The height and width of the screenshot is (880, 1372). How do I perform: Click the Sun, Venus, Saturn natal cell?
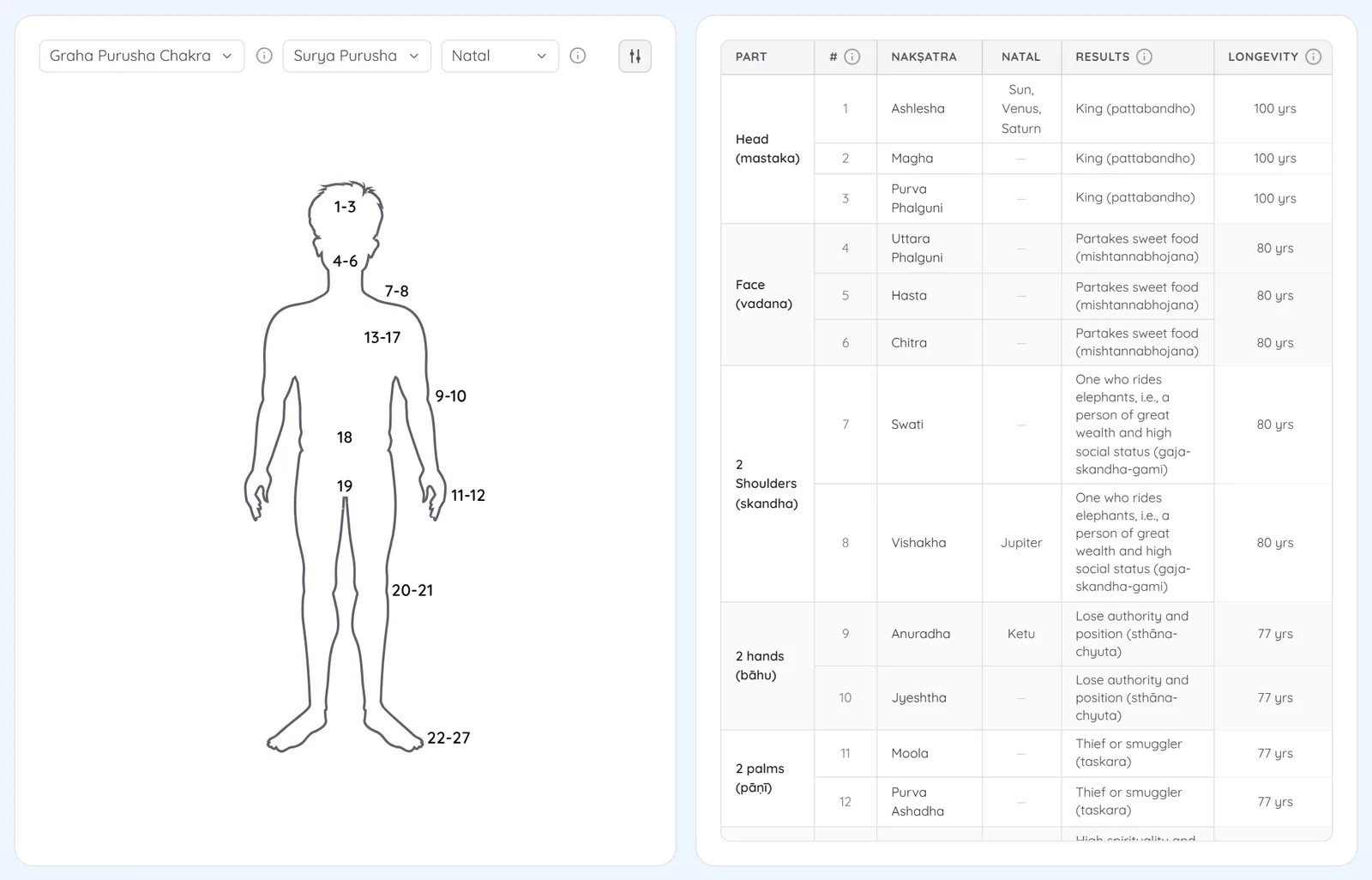click(1021, 109)
